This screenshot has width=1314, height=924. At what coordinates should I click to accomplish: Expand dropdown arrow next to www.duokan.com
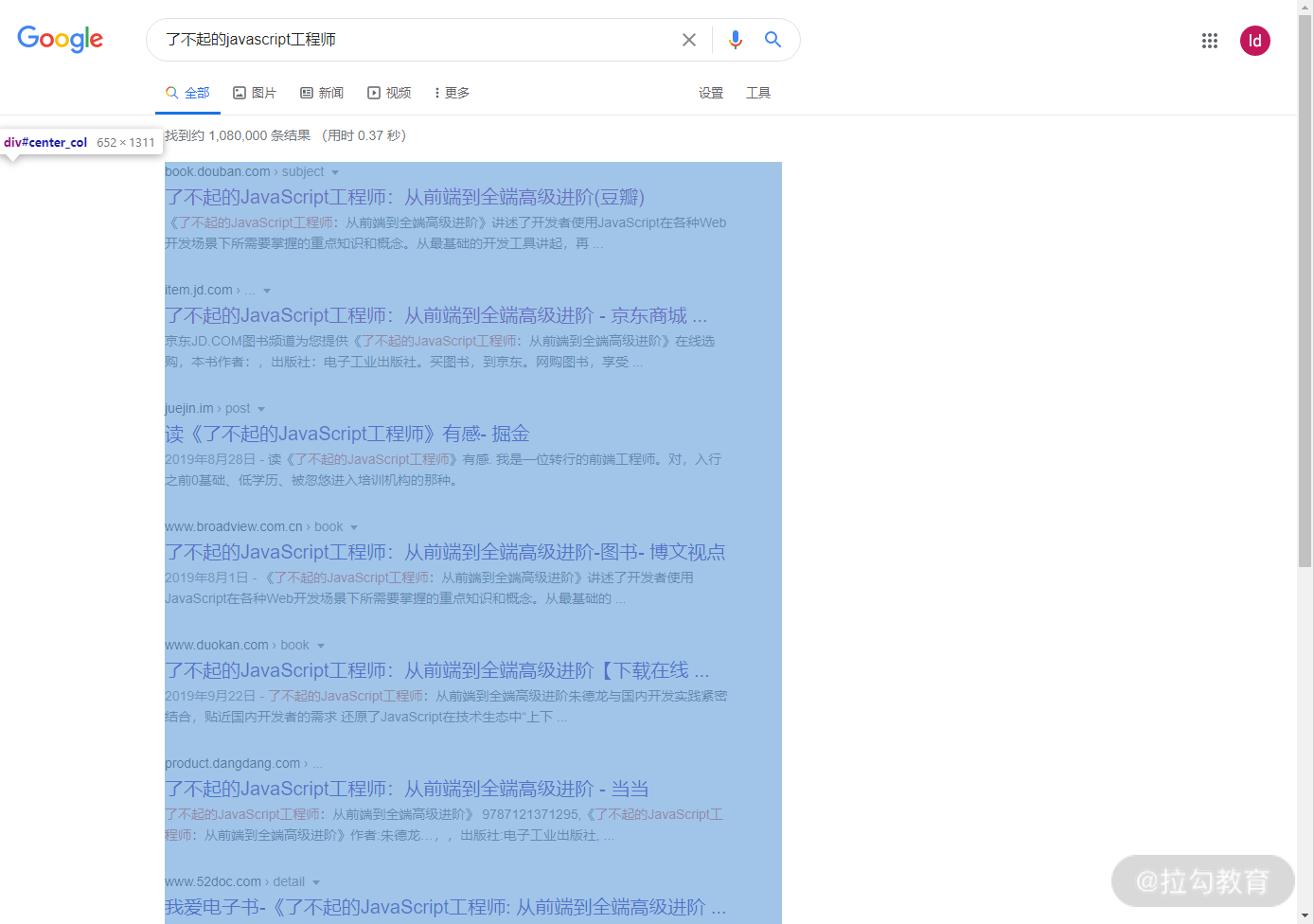321,646
